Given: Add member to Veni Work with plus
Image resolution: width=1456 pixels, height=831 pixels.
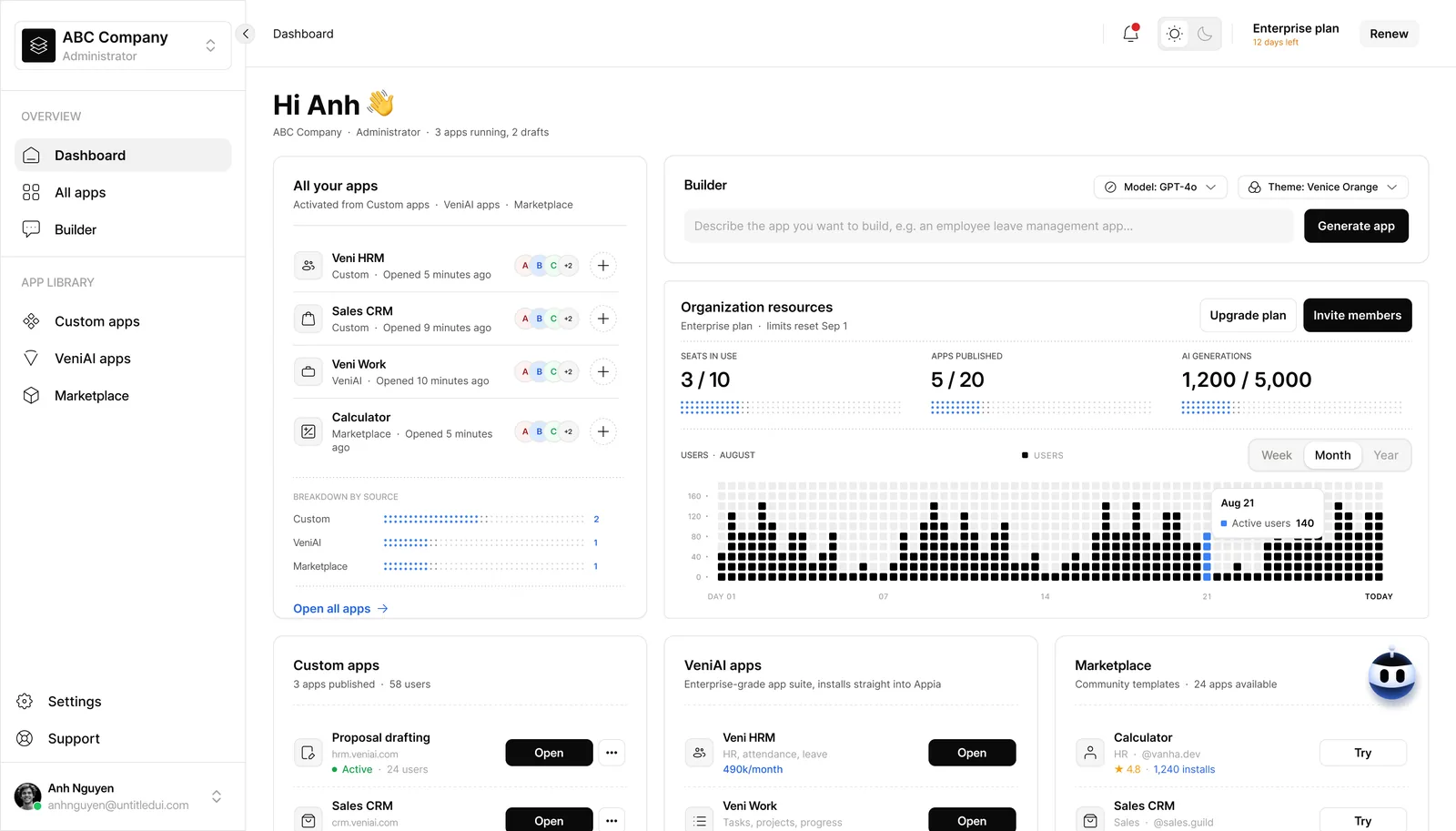Looking at the screenshot, I should coord(603,371).
